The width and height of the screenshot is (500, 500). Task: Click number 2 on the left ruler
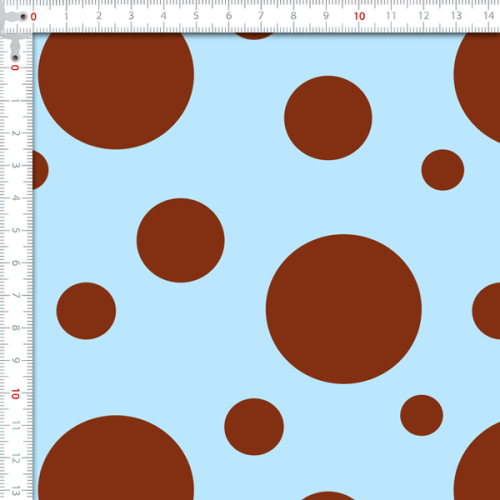(15, 133)
